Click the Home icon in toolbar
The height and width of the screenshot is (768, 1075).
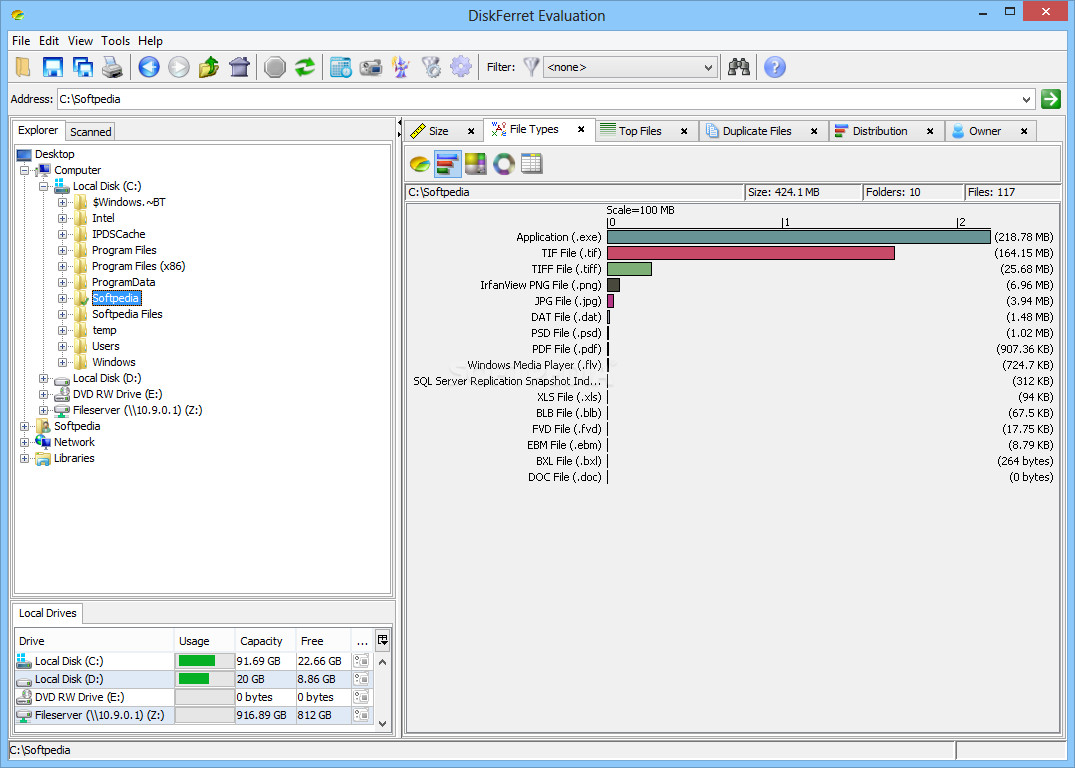click(239, 67)
